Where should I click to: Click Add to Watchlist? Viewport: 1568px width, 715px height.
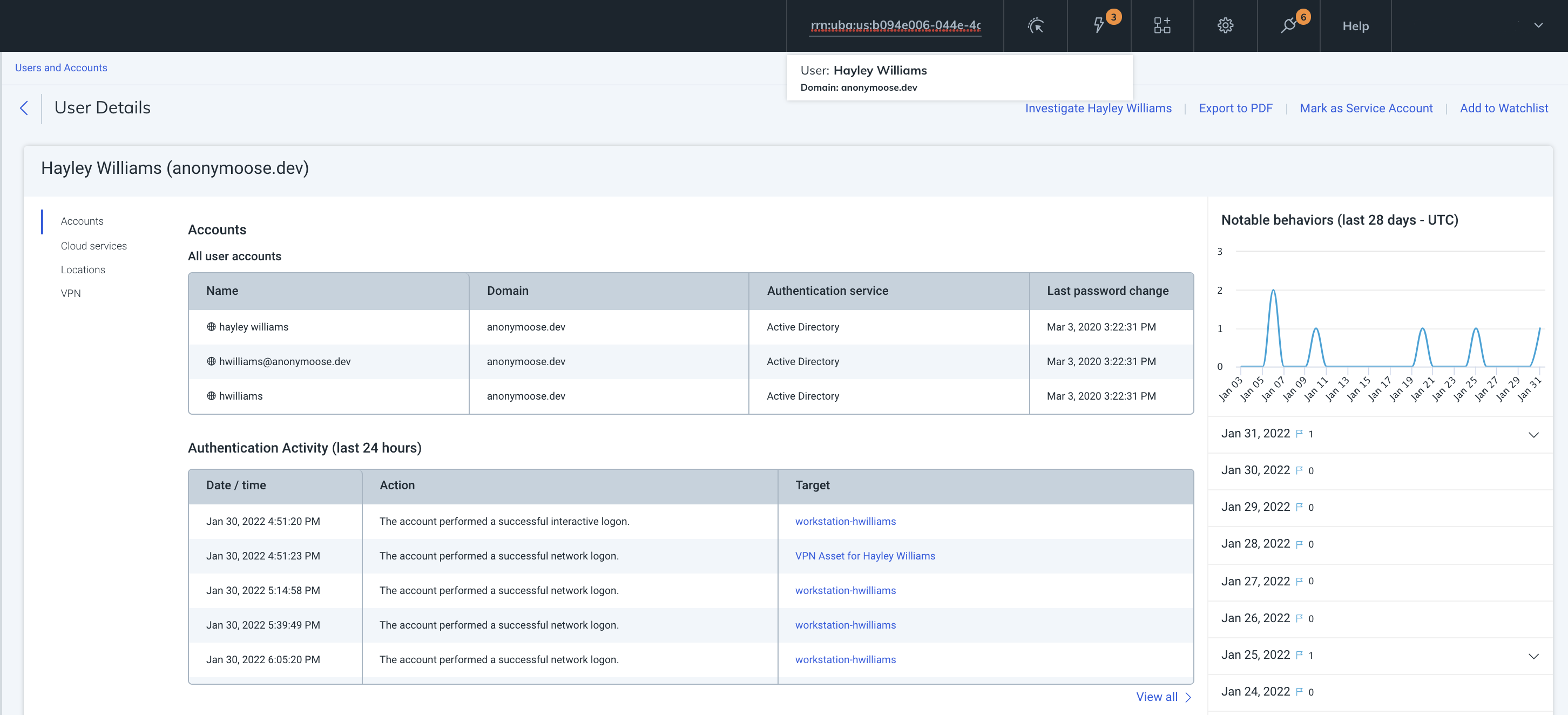tap(1504, 108)
